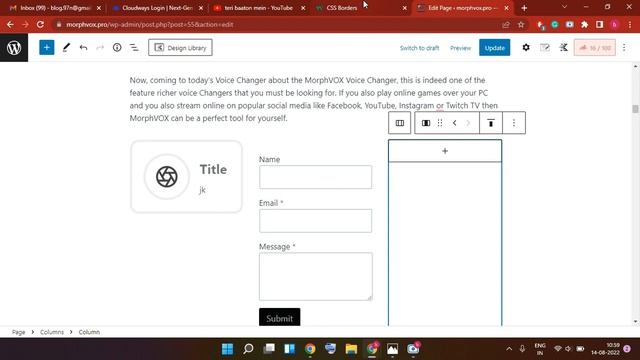The image size is (640, 360).
Task: Click the black Submit button
Action: click(x=280, y=318)
